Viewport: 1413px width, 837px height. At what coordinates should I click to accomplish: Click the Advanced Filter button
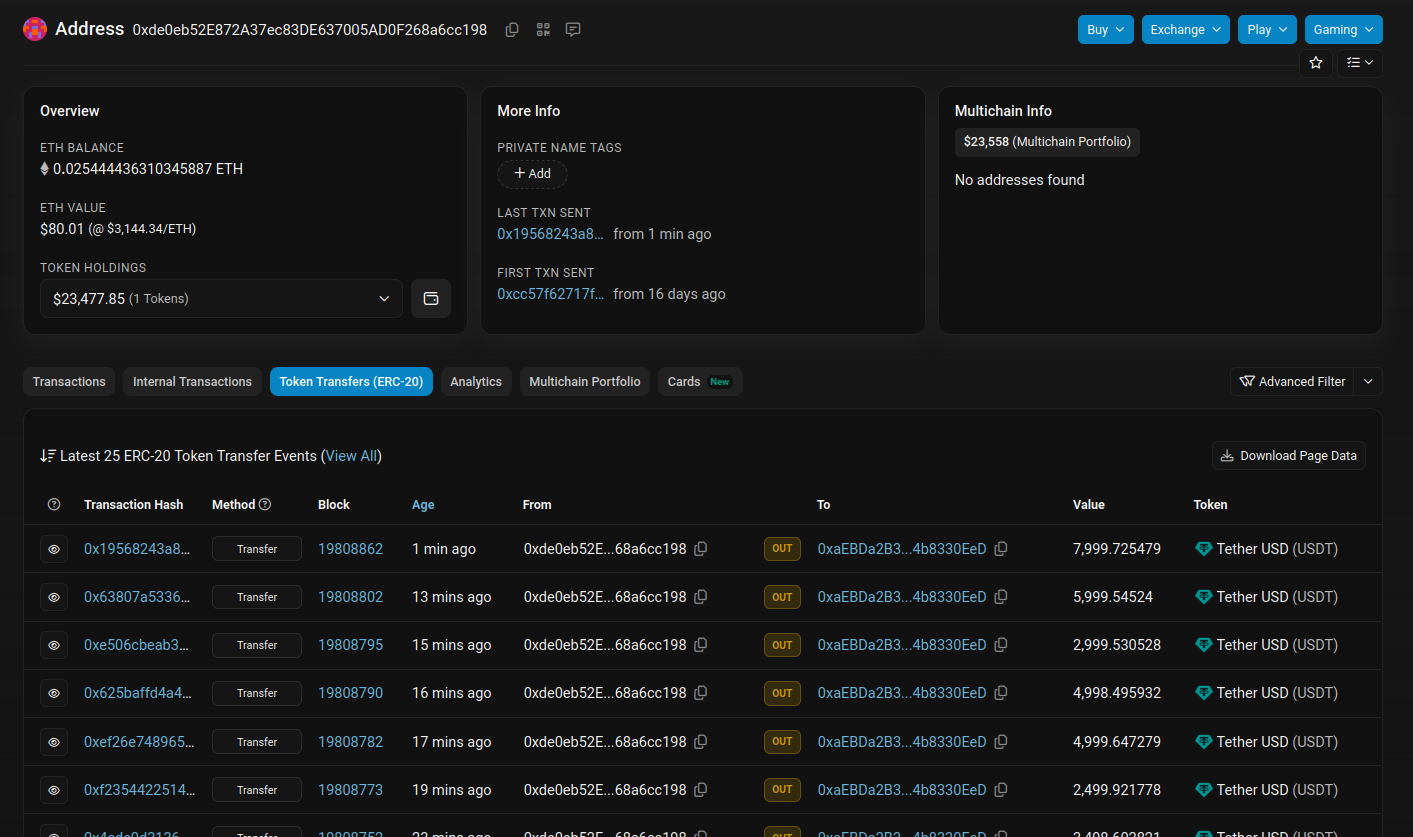[x=1293, y=381]
